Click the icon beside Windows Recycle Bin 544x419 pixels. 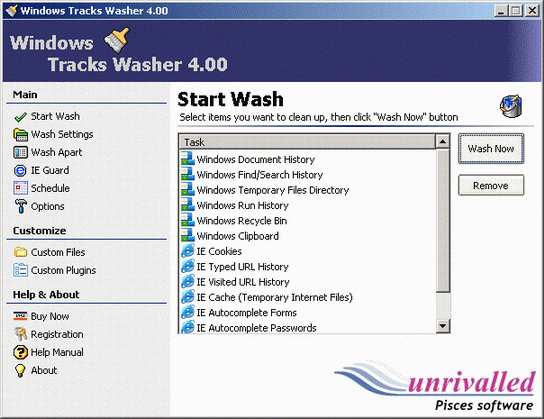(188, 220)
